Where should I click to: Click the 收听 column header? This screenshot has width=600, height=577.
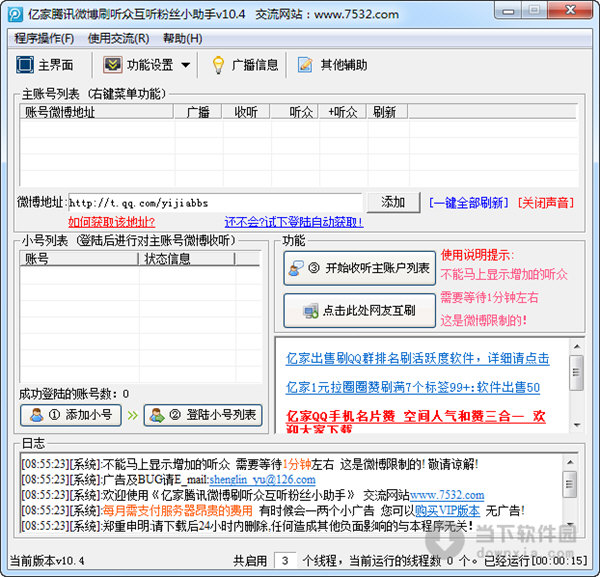246,112
